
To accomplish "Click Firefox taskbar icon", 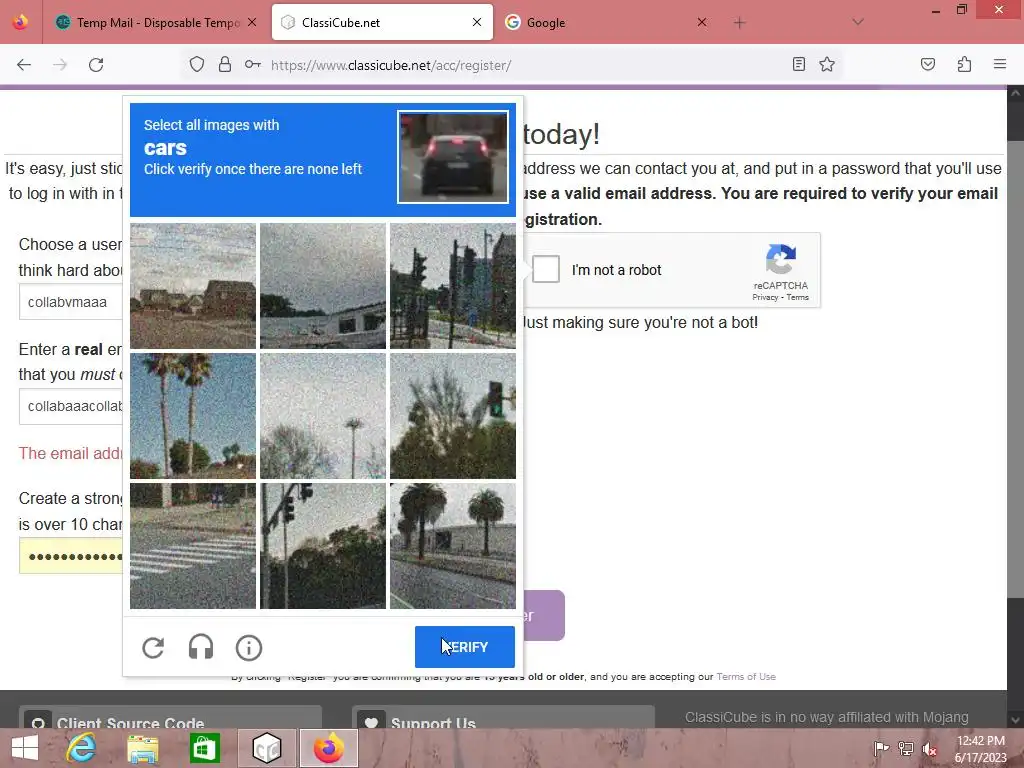I will tap(328, 748).
